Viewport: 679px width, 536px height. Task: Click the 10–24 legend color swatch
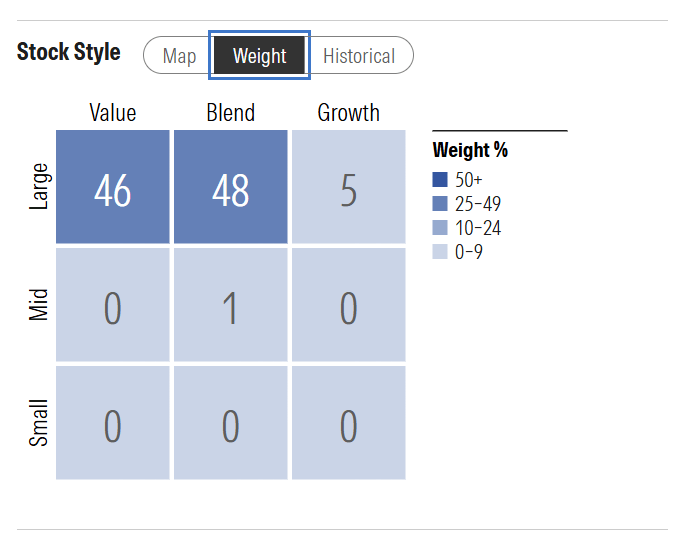pyautogui.click(x=440, y=228)
